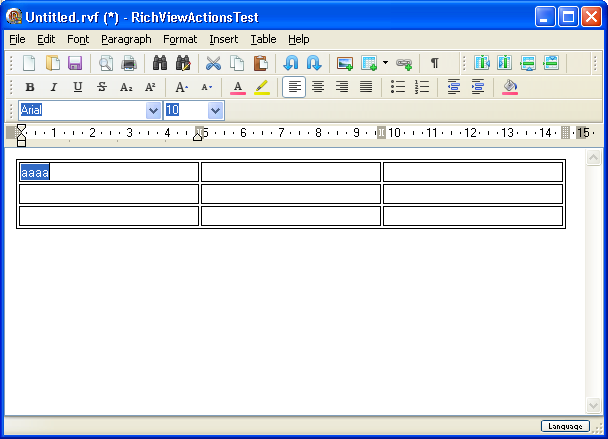Click the middle cell of the table
The height and width of the screenshot is (439, 608).
[x=290, y=194]
